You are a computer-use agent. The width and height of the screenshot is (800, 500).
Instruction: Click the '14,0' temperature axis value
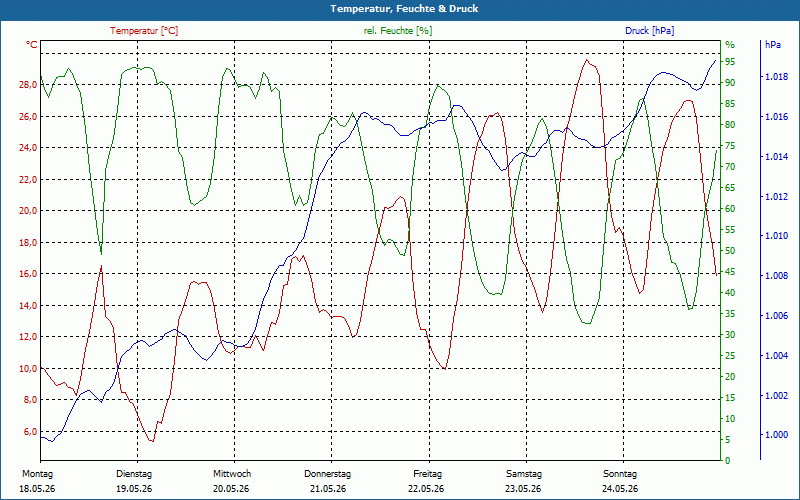pyautogui.click(x=28, y=306)
